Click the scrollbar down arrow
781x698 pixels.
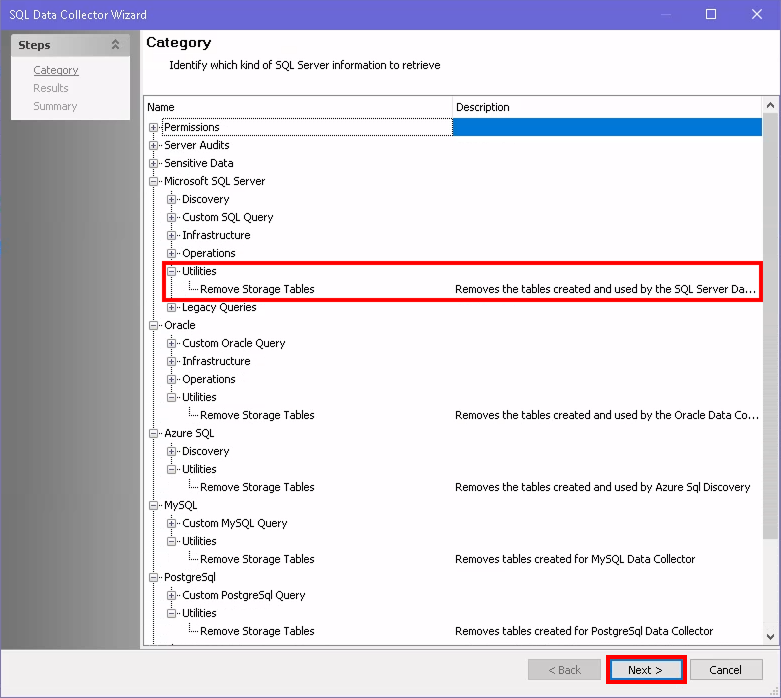pos(770,636)
